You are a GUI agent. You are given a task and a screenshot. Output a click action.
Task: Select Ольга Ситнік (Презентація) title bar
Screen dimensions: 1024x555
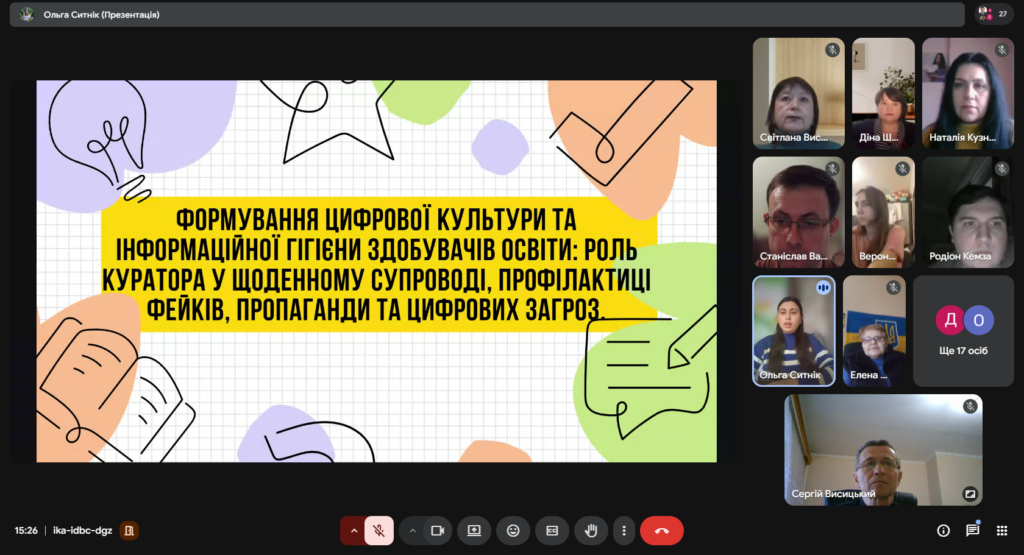tap(102, 15)
